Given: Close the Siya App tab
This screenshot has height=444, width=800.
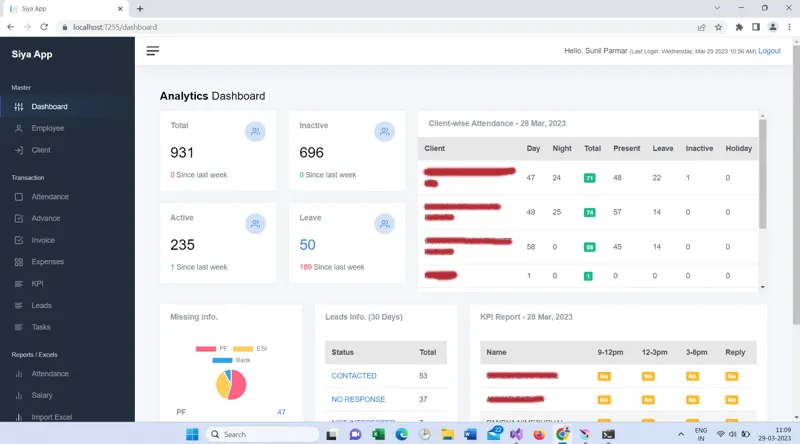Looking at the screenshot, I should click(x=120, y=9).
